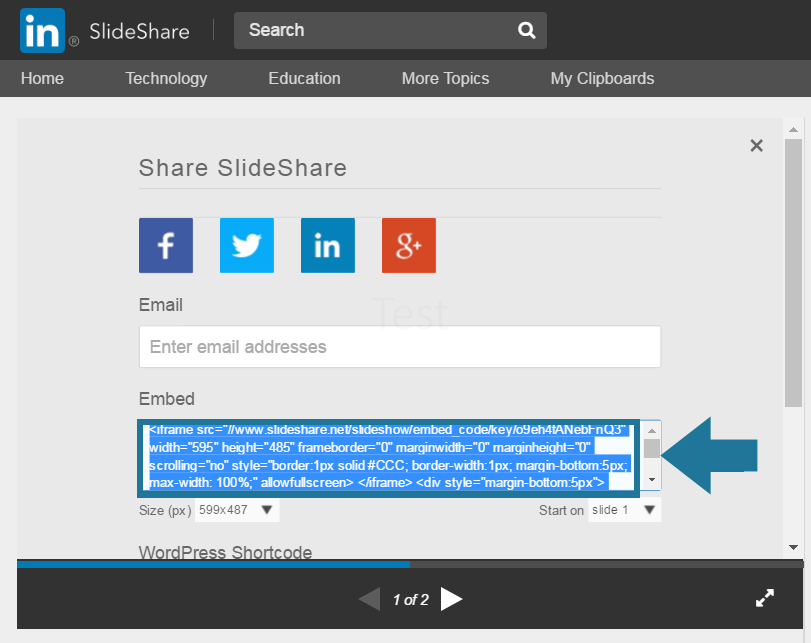Screen dimensions: 811x643
Task: Expand the More Topics menu
Action: pos(445,78)
